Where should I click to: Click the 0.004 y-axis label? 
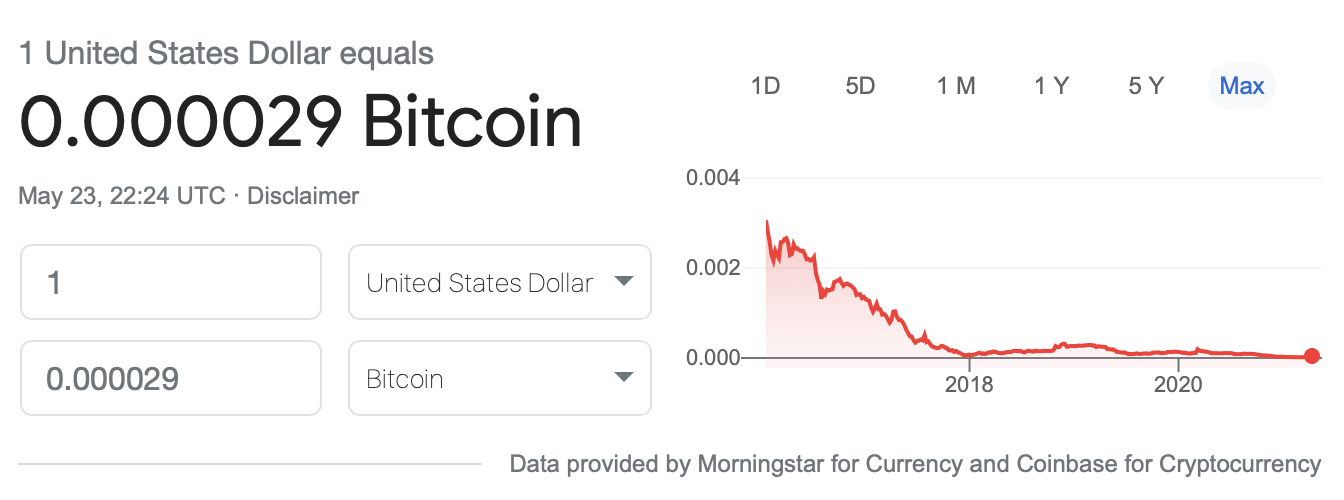coord(713,179)
